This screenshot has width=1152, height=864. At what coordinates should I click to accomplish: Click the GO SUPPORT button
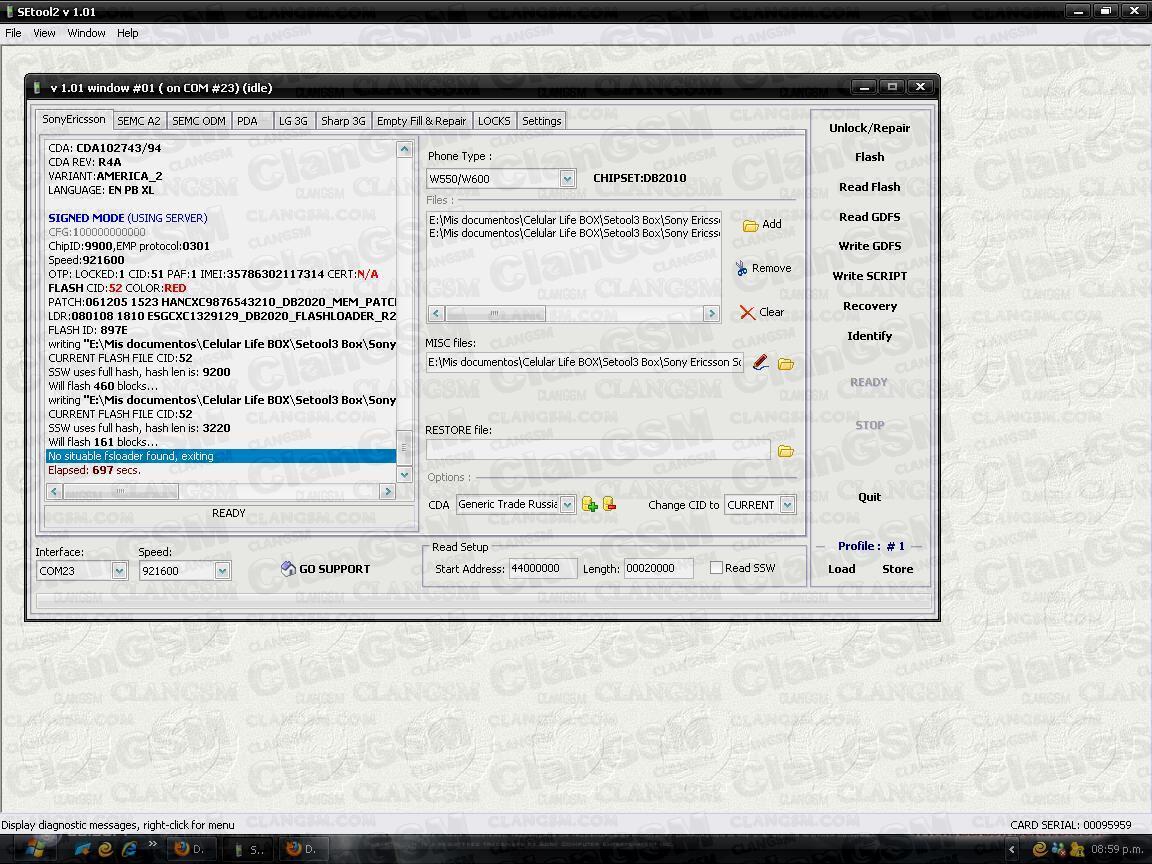coord(325,569)
